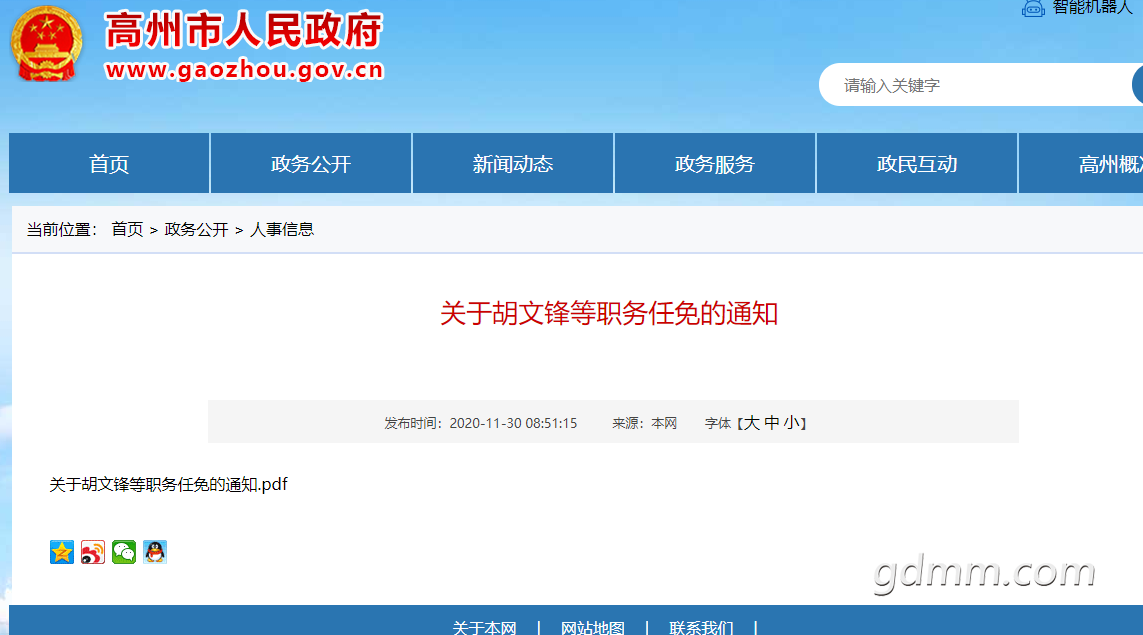Click the www.gaozhou.gov.cn site URL text
The width and height of the screenshot is (1143, 635).
tap(244, 70)
